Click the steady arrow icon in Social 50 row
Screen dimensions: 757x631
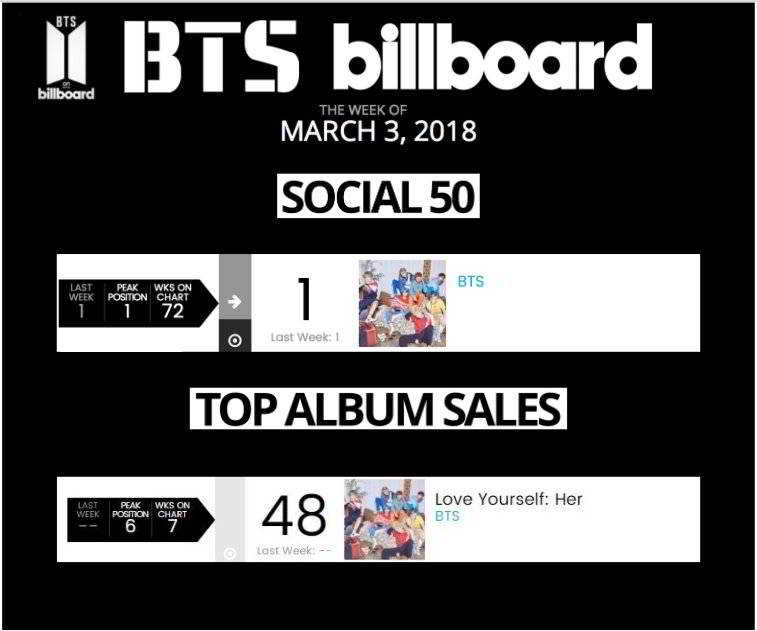click(235, 301)
